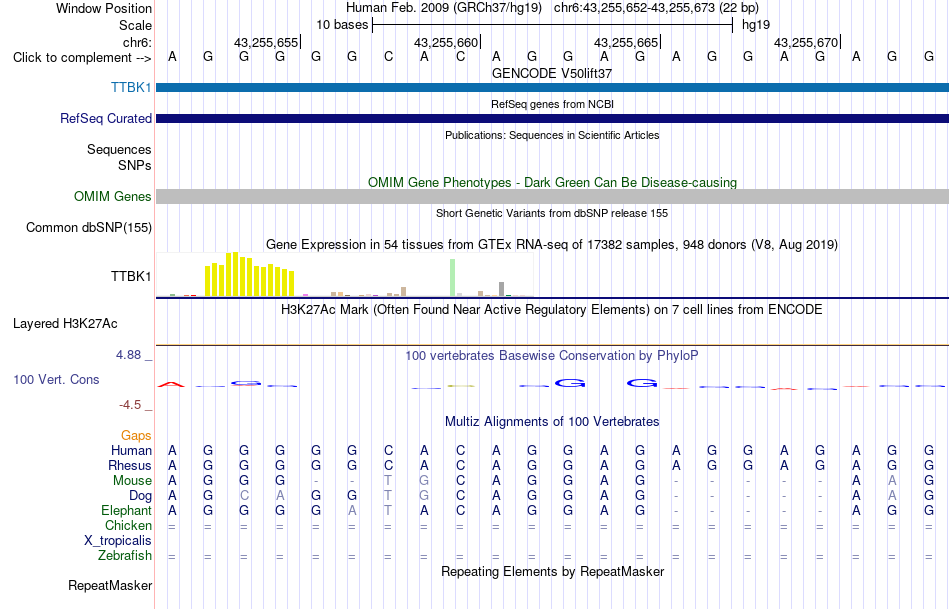Click the yellow brain tissue bars in GTEx chart
The height and width of the screenshot is (609, 950).
tap(250, 275)
